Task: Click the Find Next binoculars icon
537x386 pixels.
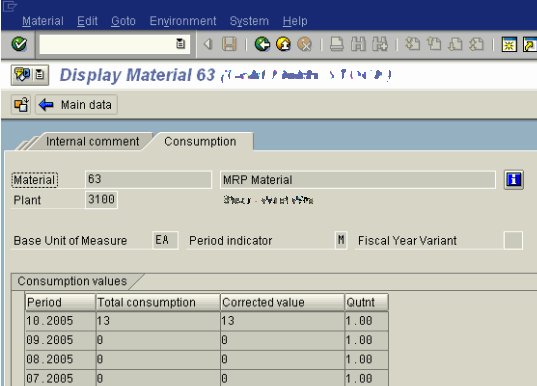Action: [x=380, y=44]
